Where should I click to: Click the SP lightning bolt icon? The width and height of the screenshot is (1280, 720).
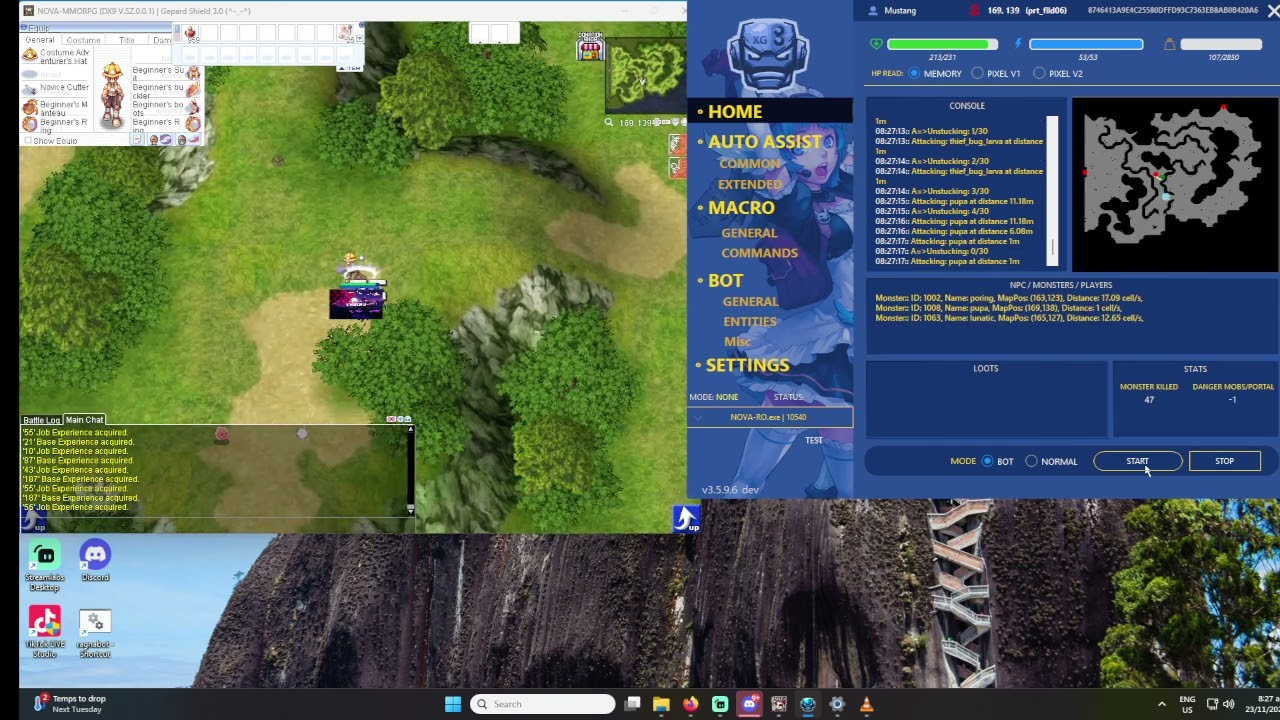click(x=1019, y=44)
